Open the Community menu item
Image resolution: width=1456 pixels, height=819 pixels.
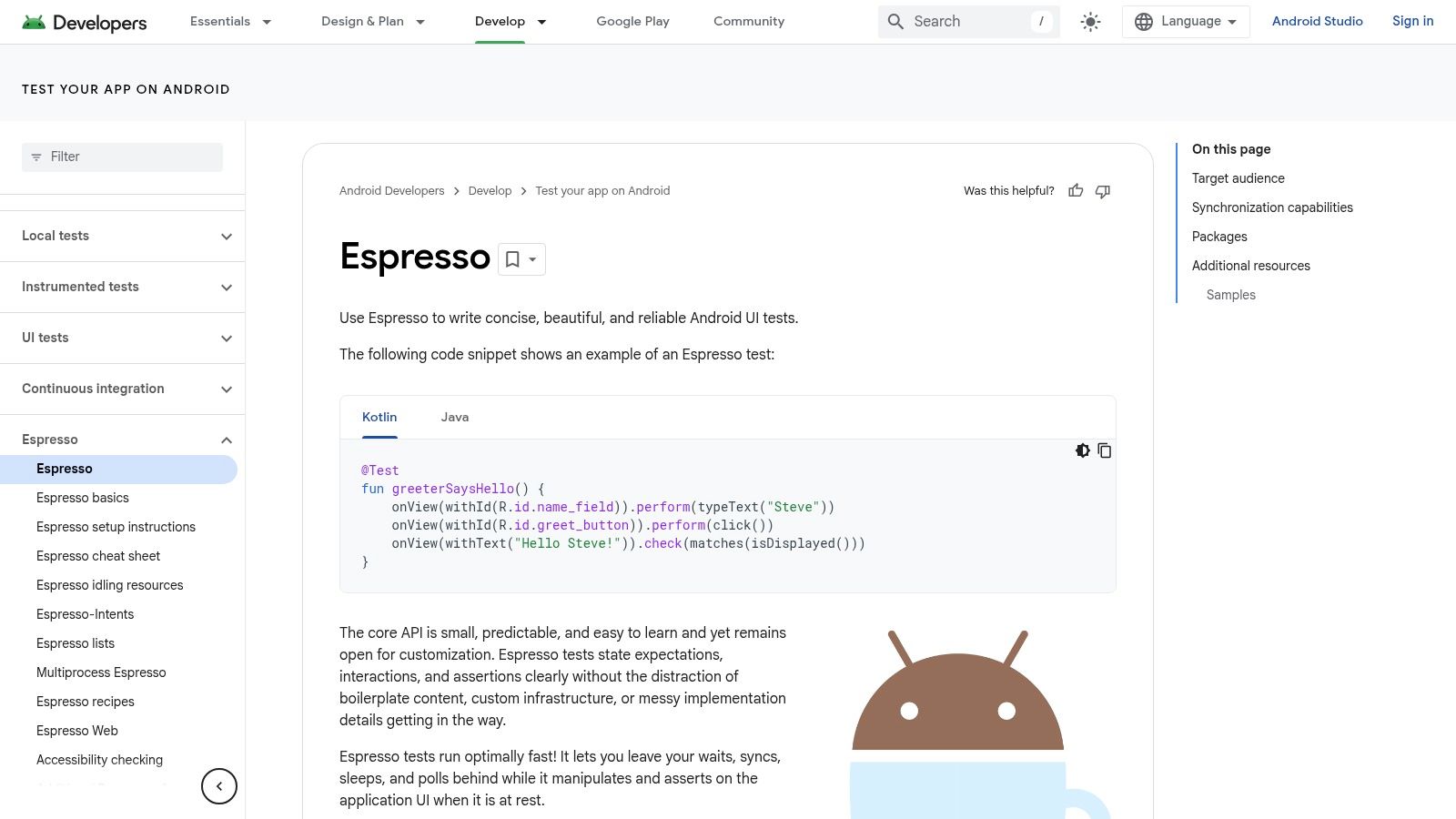pyautogui.click(x=749, y=22)
